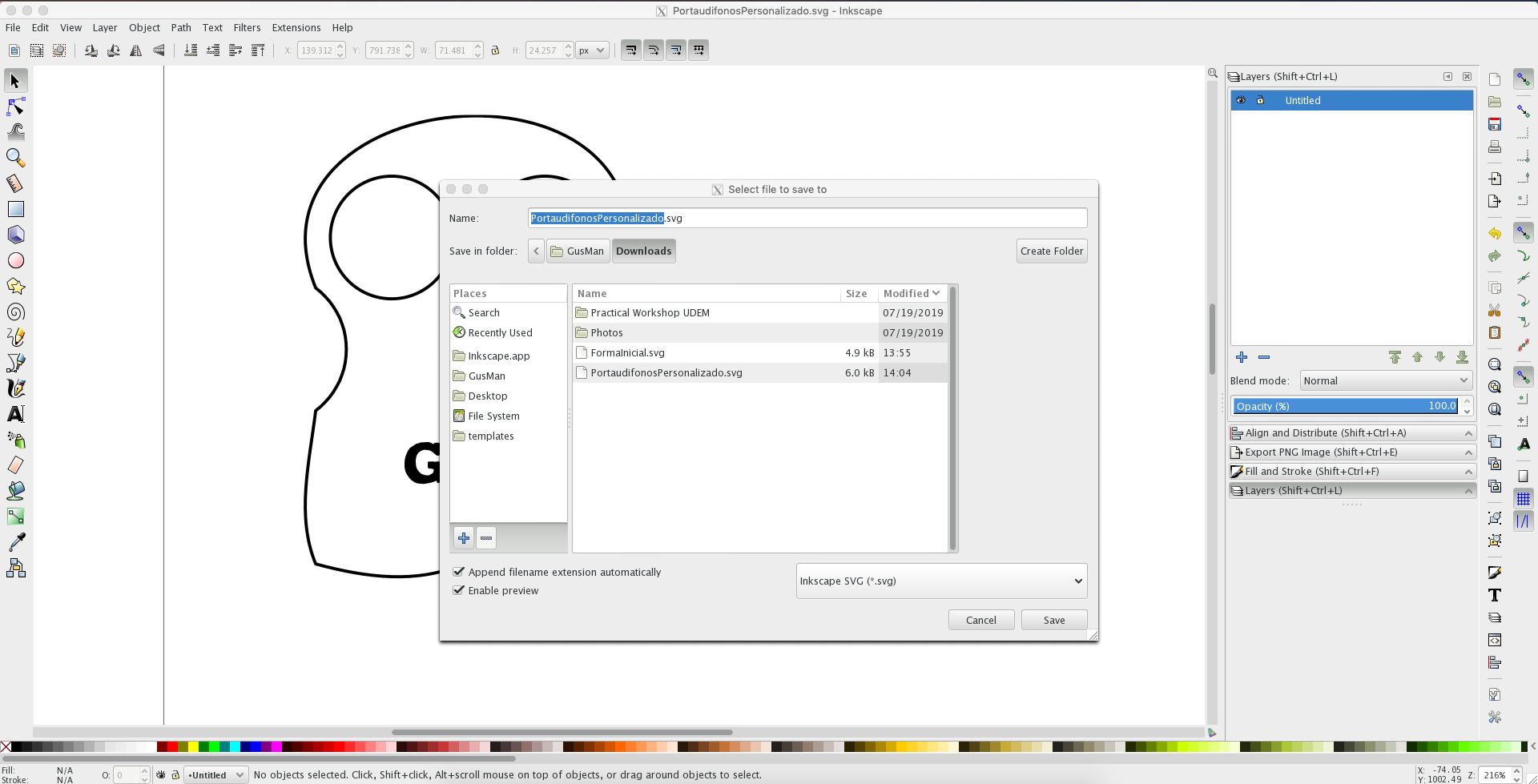Select the Bezier pen tool

click(15, 363)
